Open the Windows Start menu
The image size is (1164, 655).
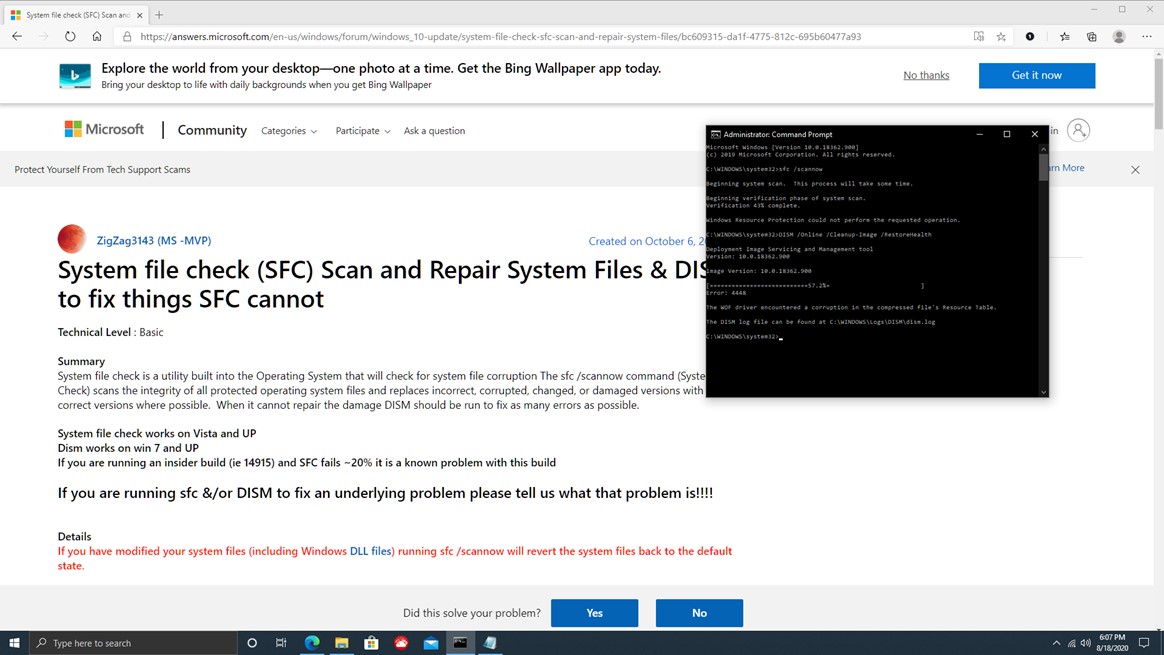pyautogui.click(x=14, y=643)
